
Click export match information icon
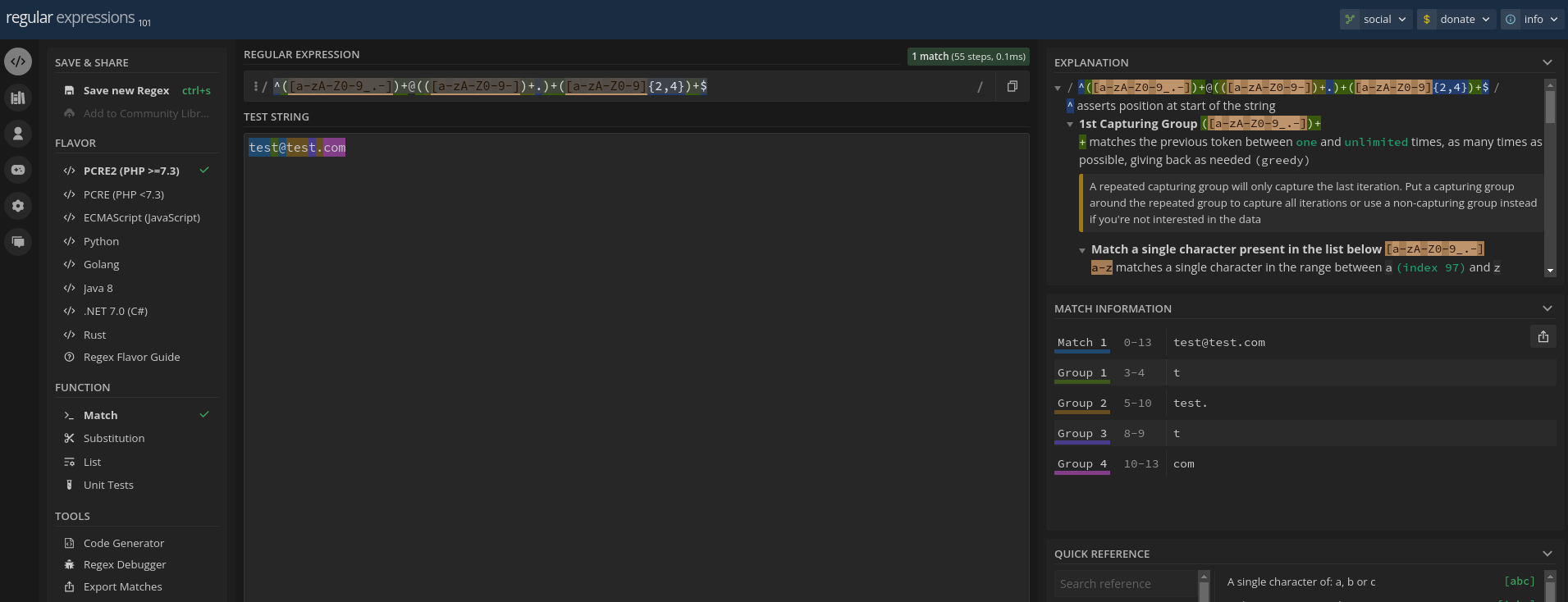tap(1543, 337)
